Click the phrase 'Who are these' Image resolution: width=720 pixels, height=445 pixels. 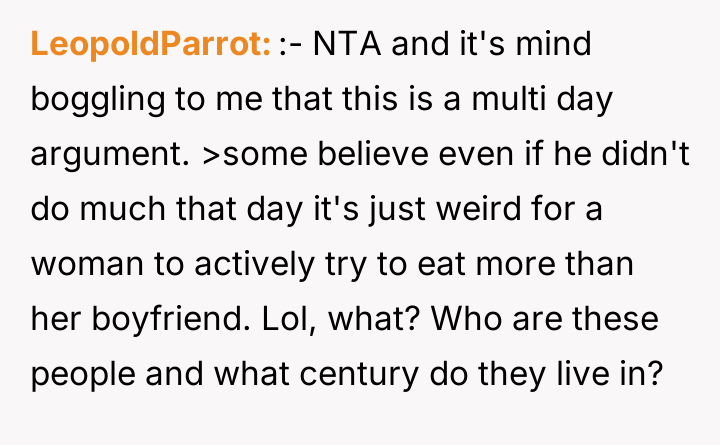(515, 322)
